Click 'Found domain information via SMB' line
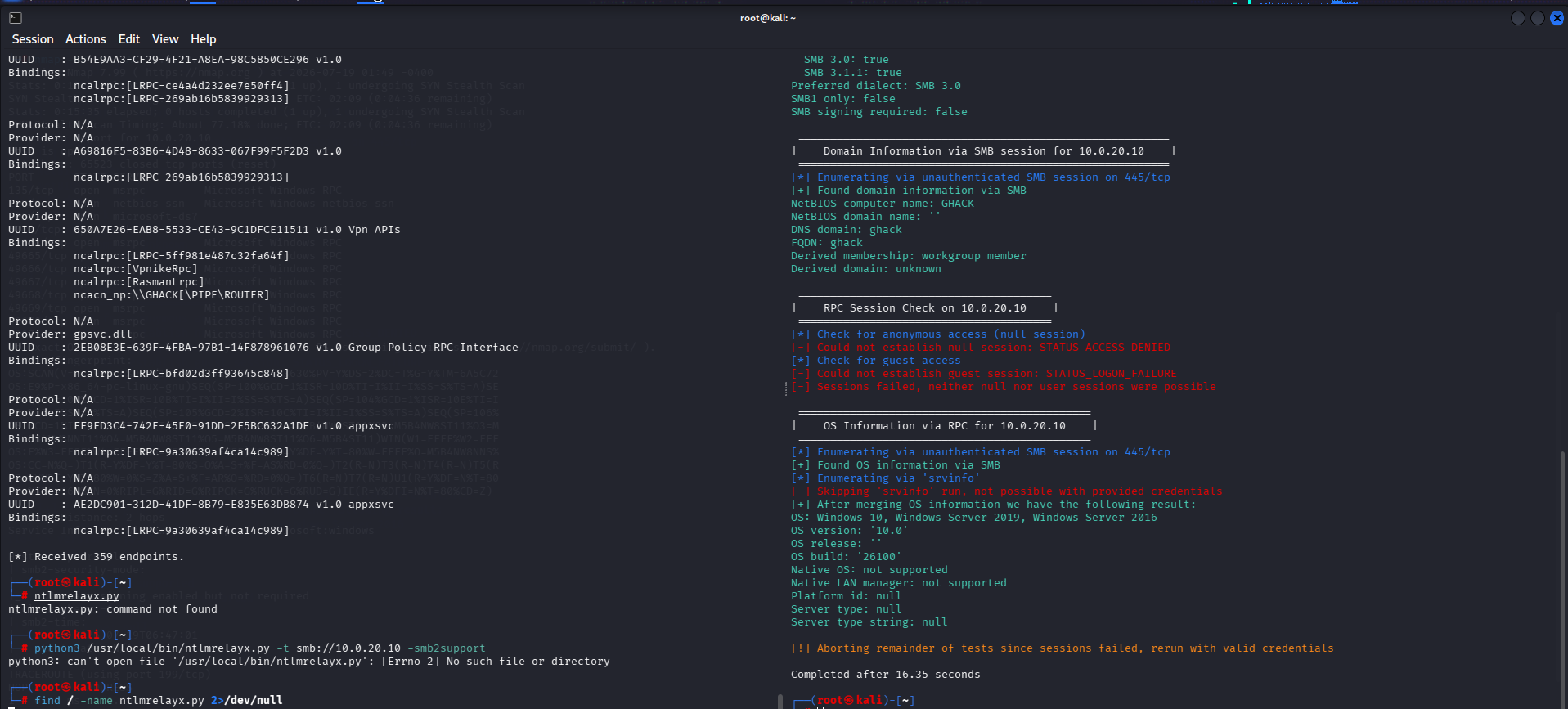 [909, 191]
